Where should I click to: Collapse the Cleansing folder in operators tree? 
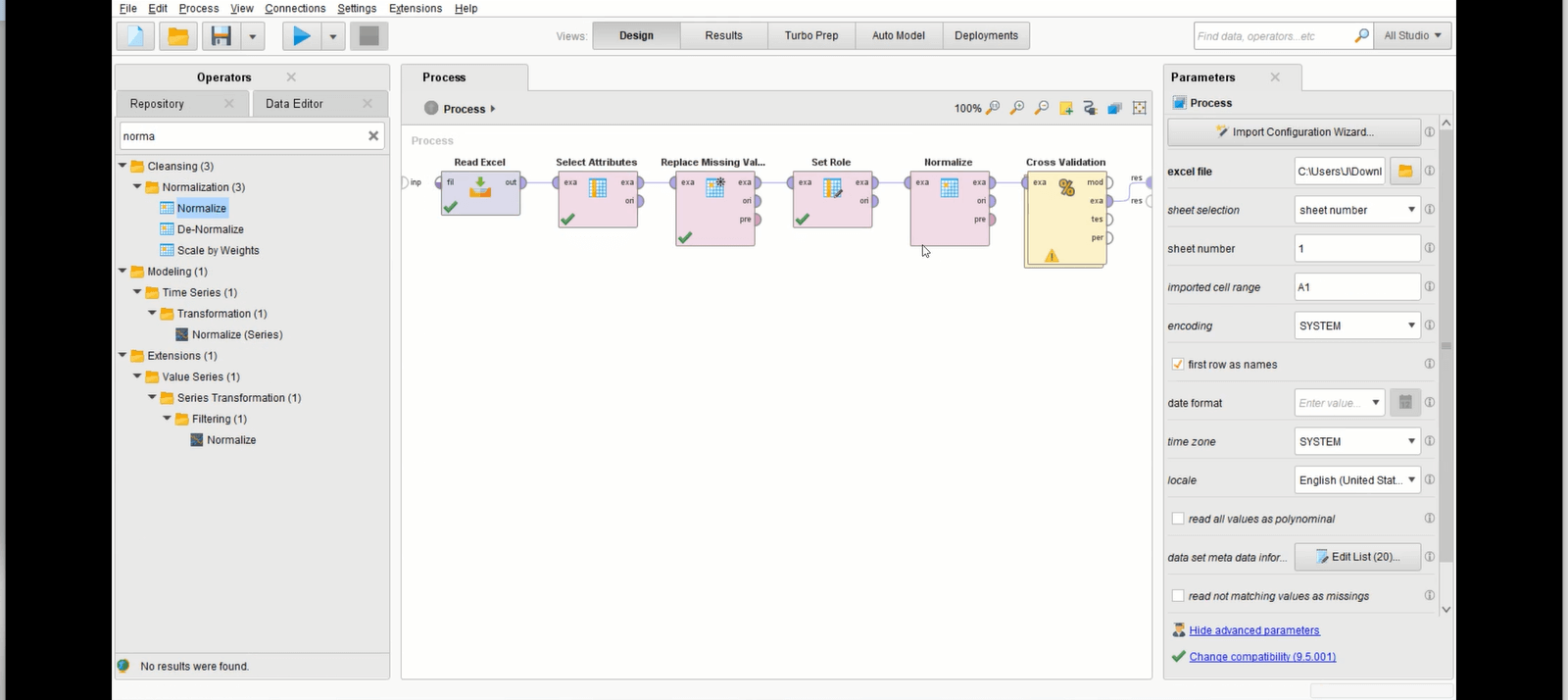[122, 166]
